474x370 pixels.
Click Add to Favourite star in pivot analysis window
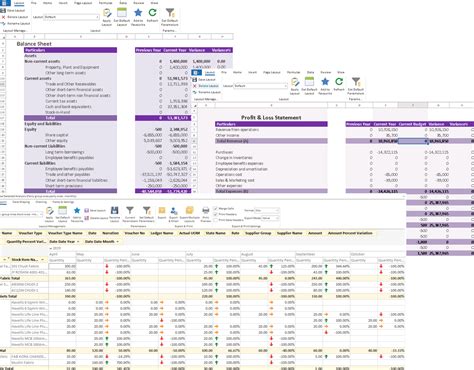[x=77, y=210]
